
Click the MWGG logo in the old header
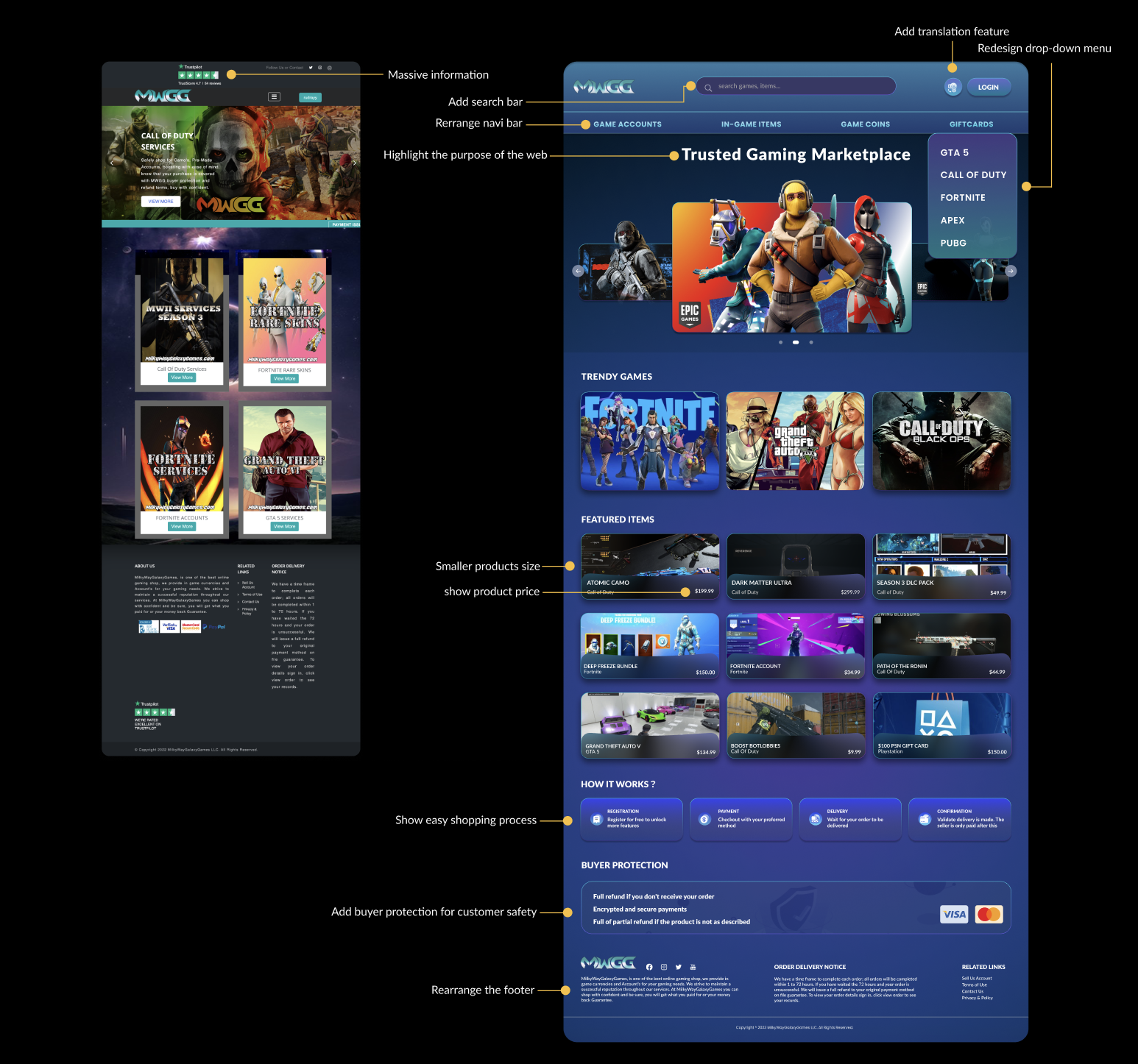tap(163, 96)
